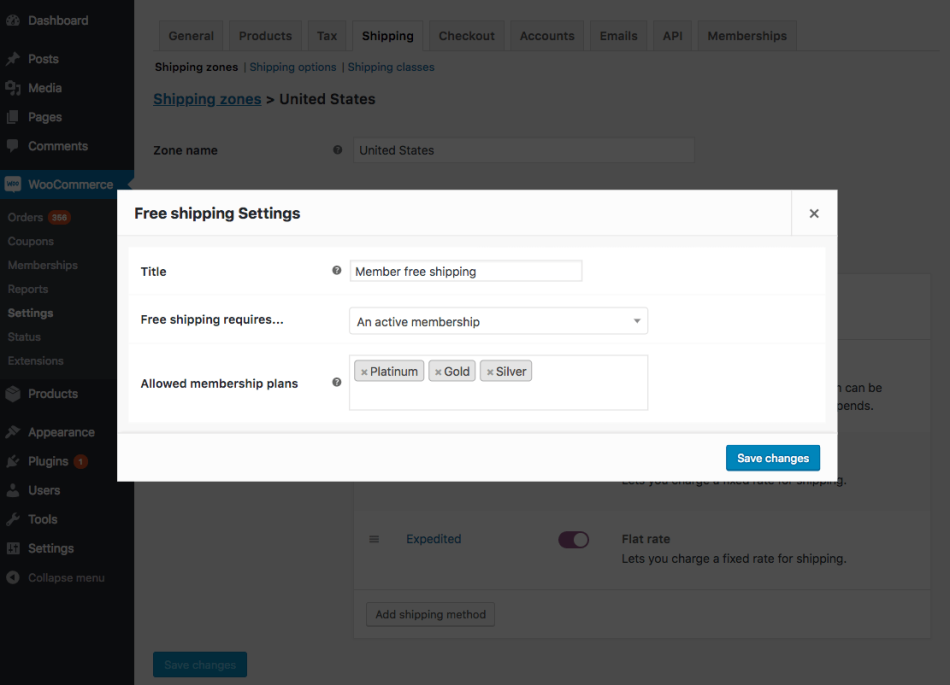The width and height of the screenshot is (950, 685).
Task: Remove the Gold membership plan tag
Action: tap(437, 371)
